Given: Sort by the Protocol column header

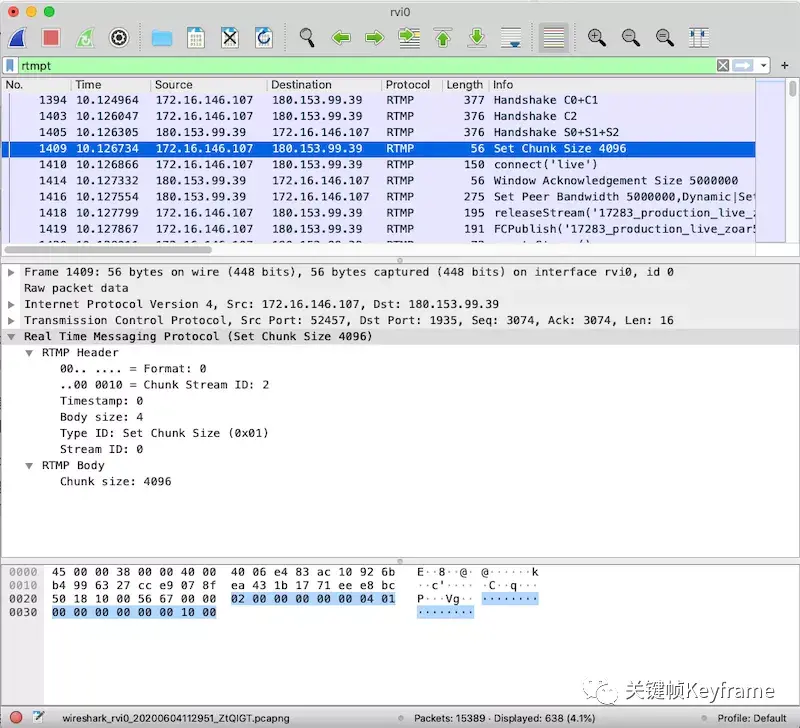Looking at the screenshot, I should tap(411, 85).
